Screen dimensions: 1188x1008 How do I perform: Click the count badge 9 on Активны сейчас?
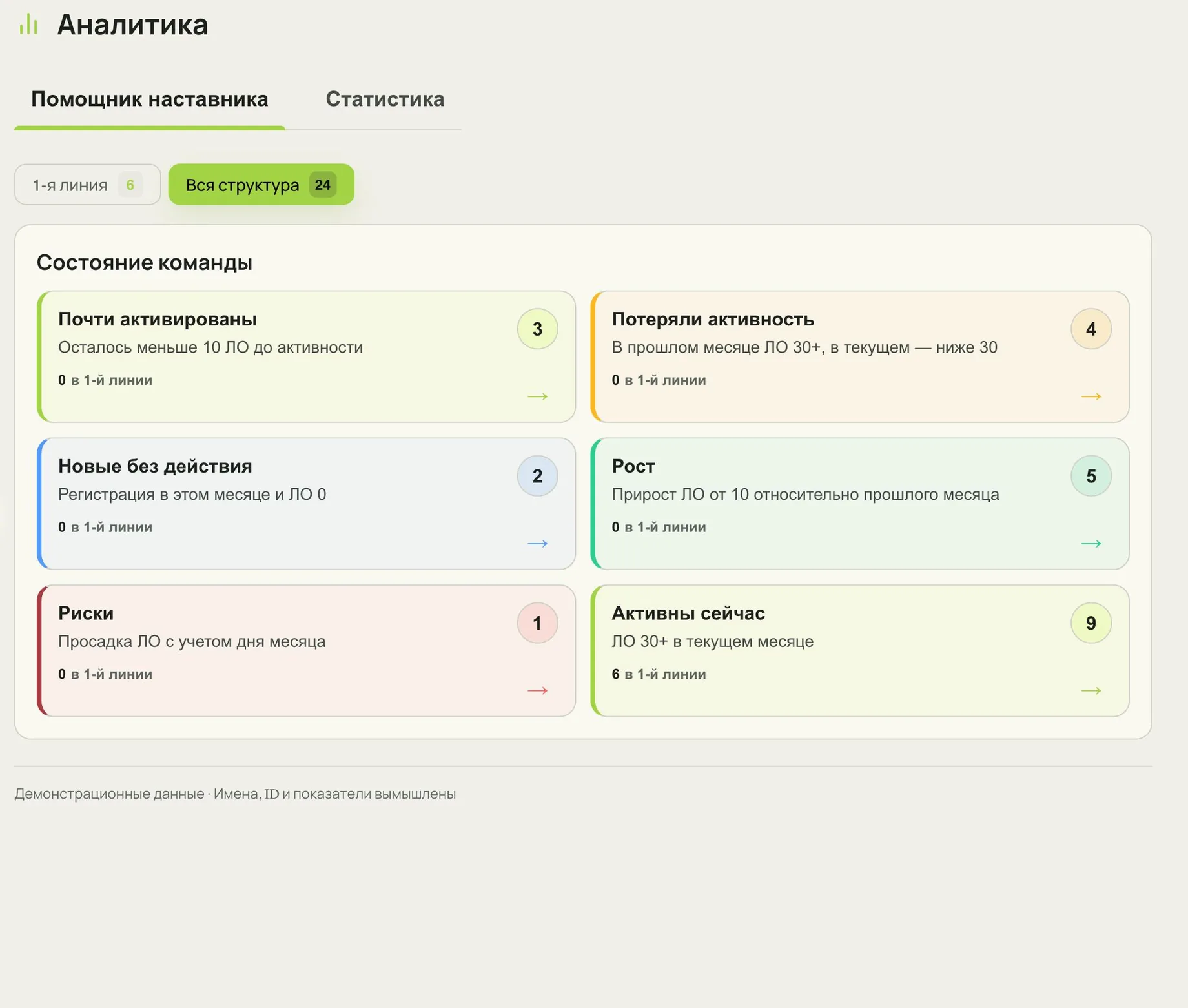(x=1091, y=623)
